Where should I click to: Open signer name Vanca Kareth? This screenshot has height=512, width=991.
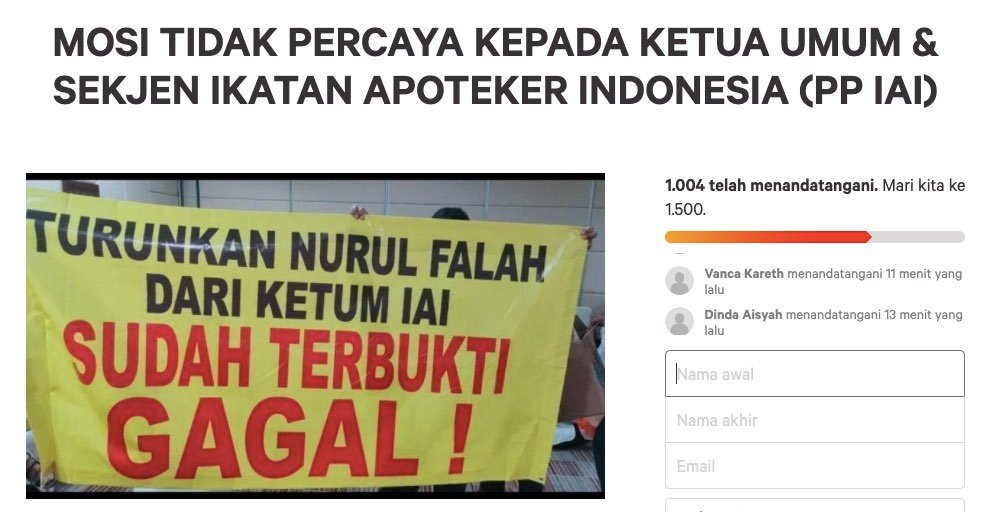(x=744, y=274)
